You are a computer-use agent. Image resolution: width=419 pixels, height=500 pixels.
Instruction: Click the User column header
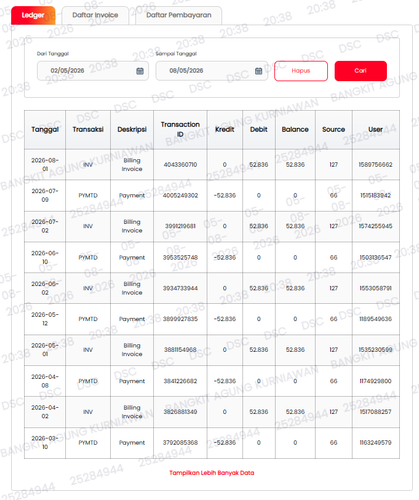point(375,129)
